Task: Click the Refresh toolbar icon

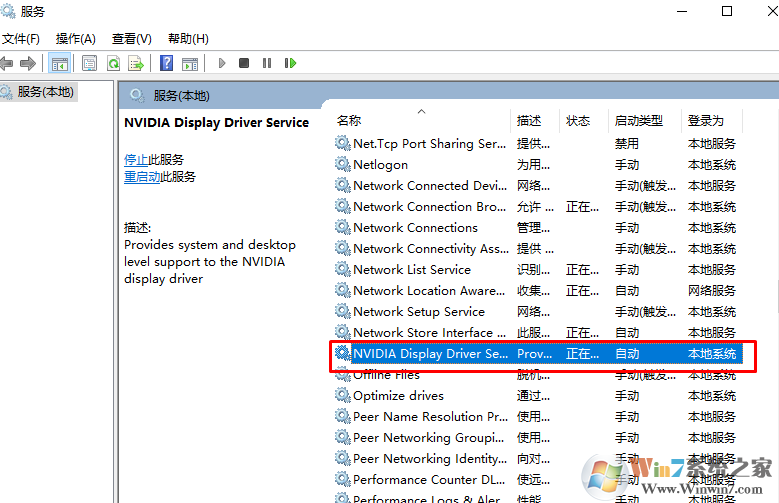Action: click(113, 63)
